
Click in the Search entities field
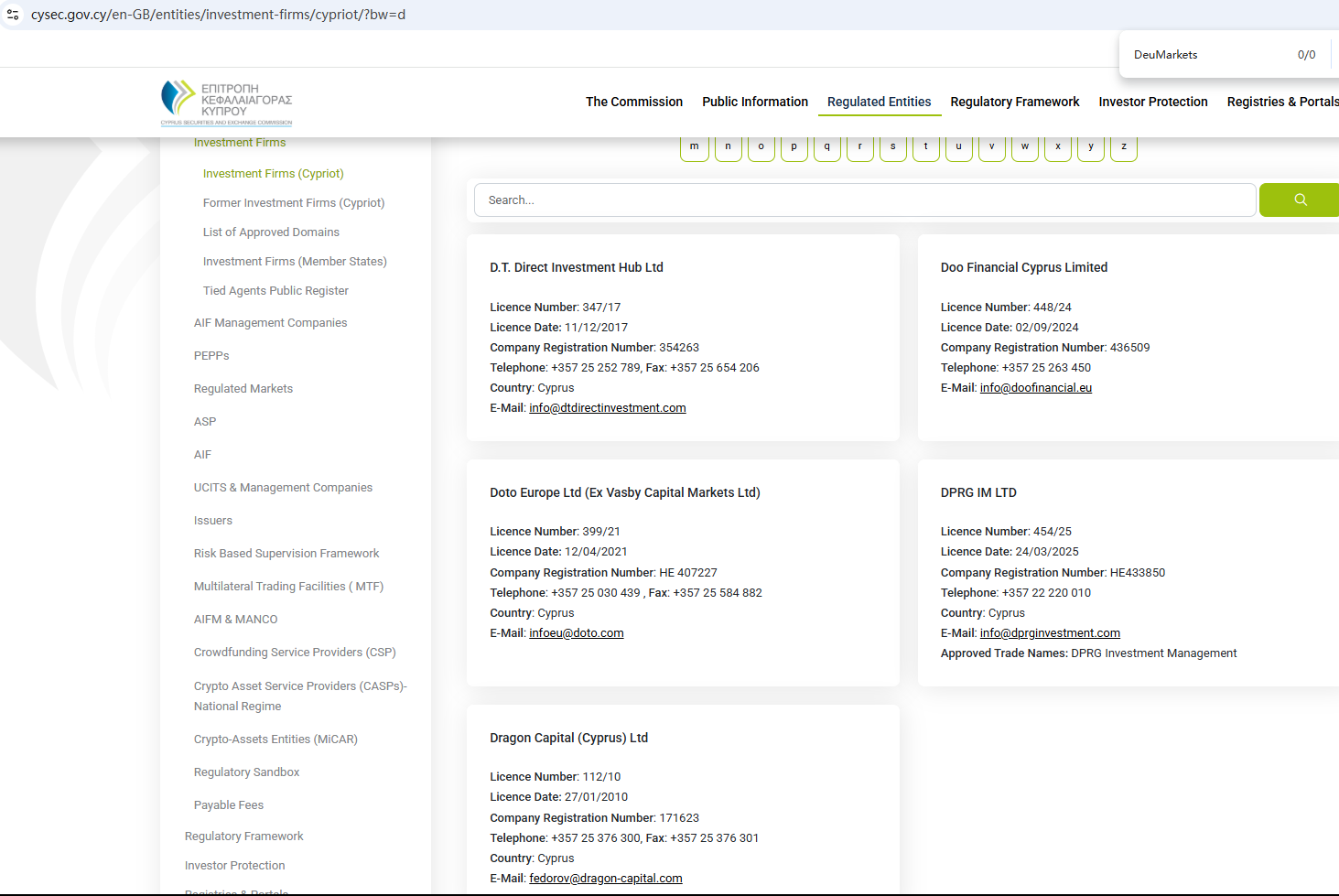864,200
